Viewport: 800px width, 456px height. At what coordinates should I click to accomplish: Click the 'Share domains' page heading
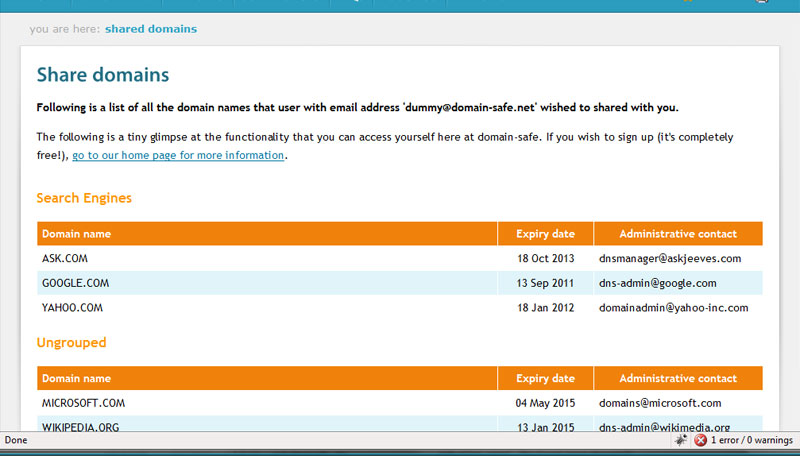coord(103,75)
